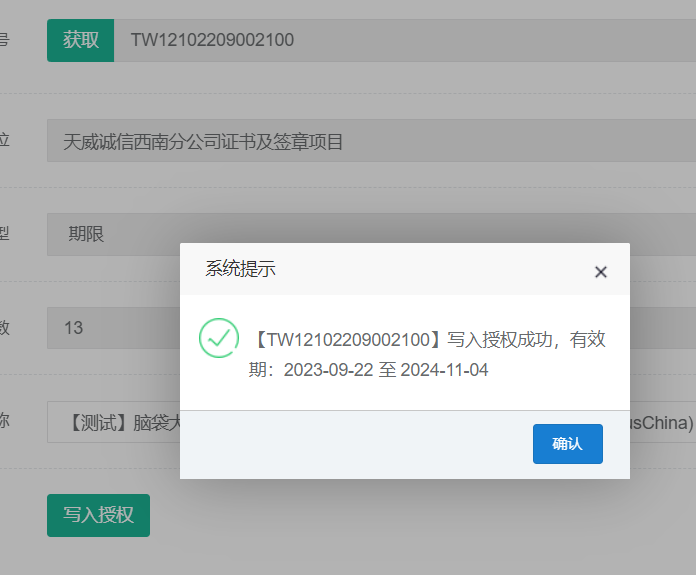Click the 确认 button in the dialog
Screen dimensions: 696x575
(567, 444)
